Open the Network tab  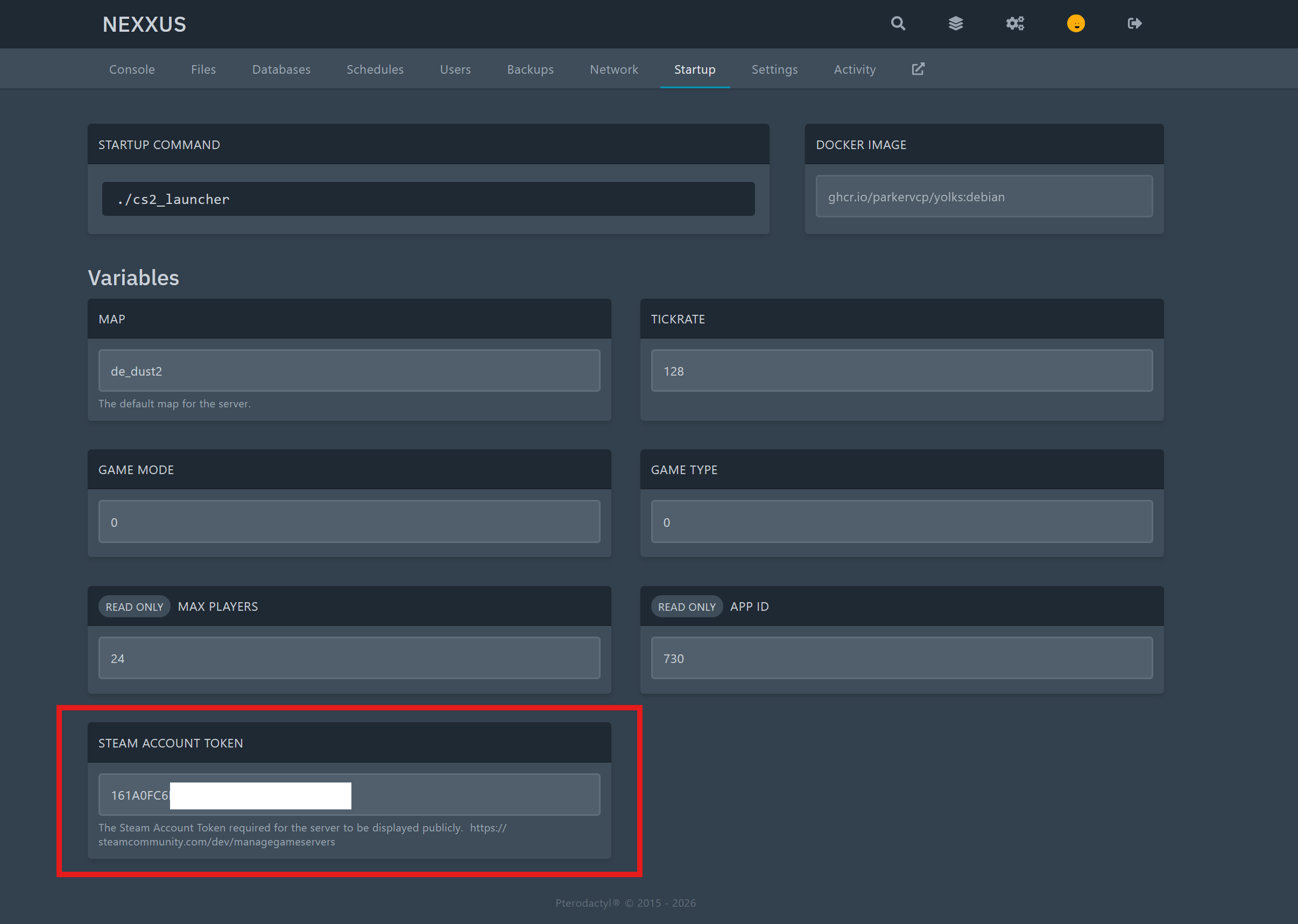pos(613,69)
